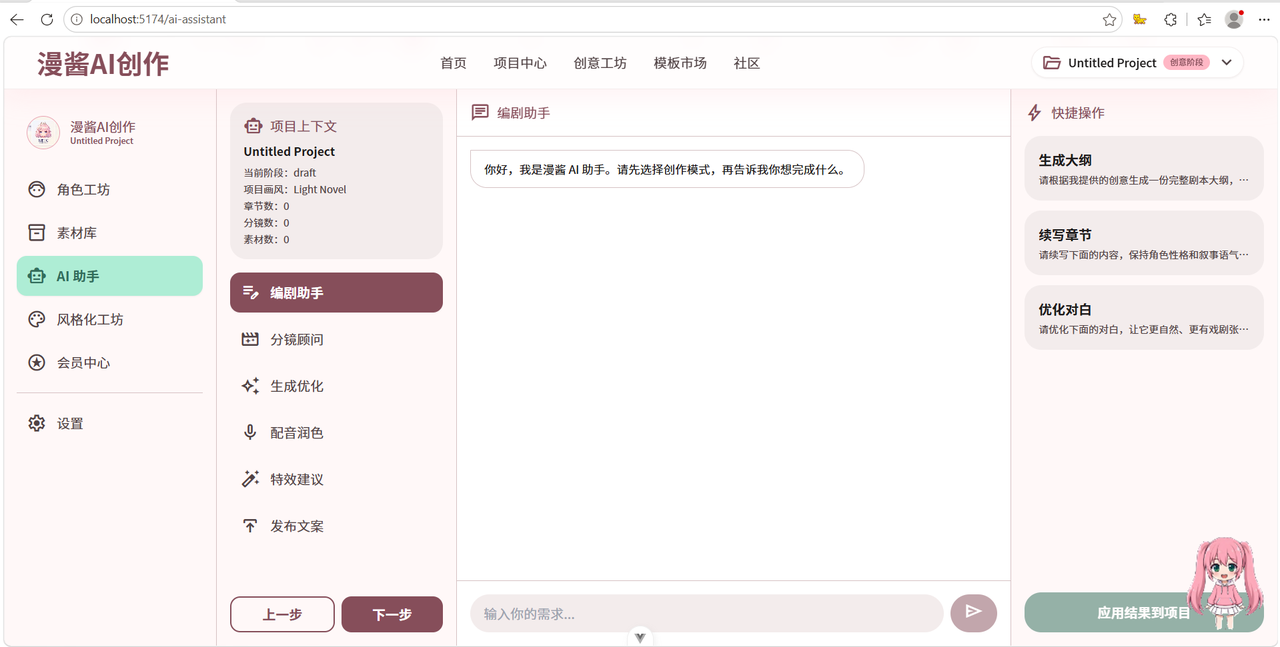1280x647 pixels.
Task: Click the 编剧助手 edit-note icon
Action: 251,293
